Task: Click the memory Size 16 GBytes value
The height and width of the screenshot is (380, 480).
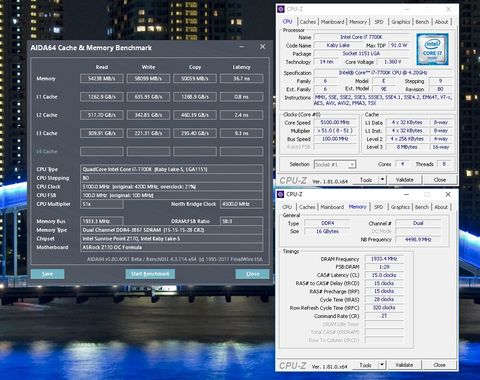Action: 327,231
